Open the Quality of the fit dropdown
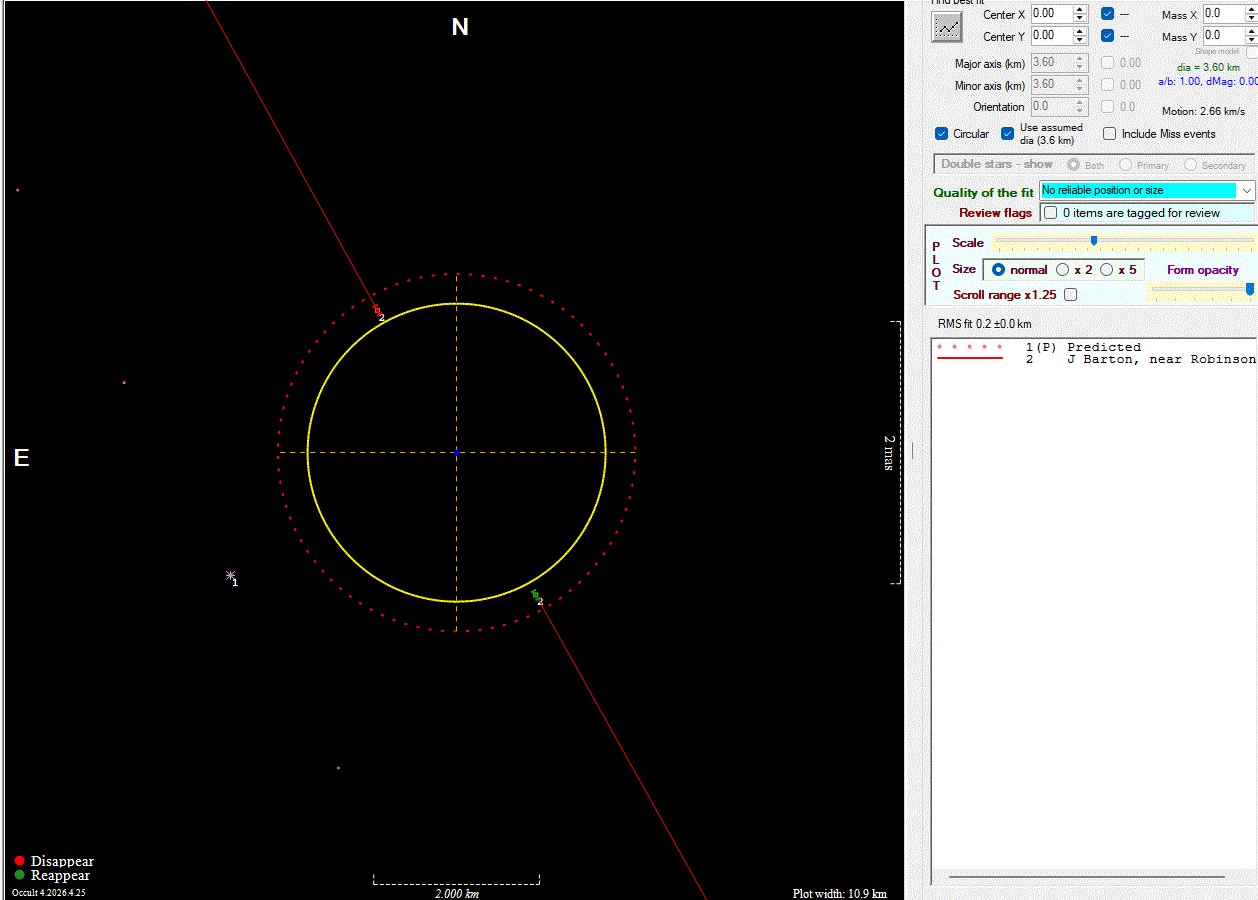 tap(1246, 190)
